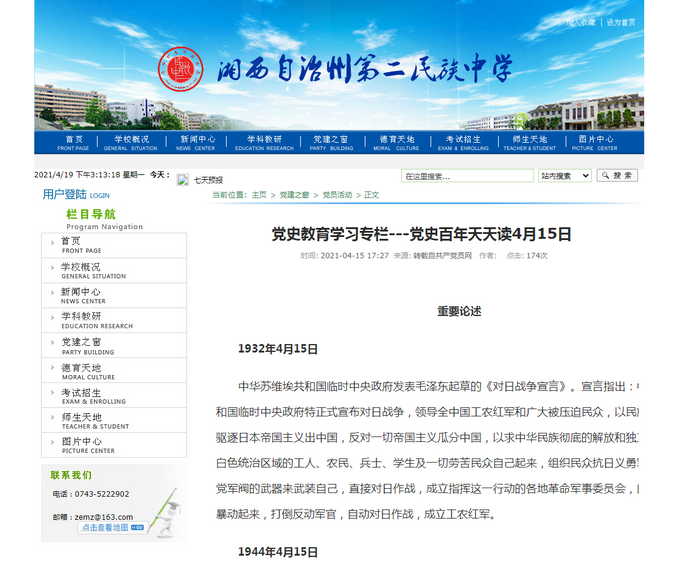The image size is (700, 565).
Task: Focus the 在这里搜索 search input field
Action: (x=467, y=176)
